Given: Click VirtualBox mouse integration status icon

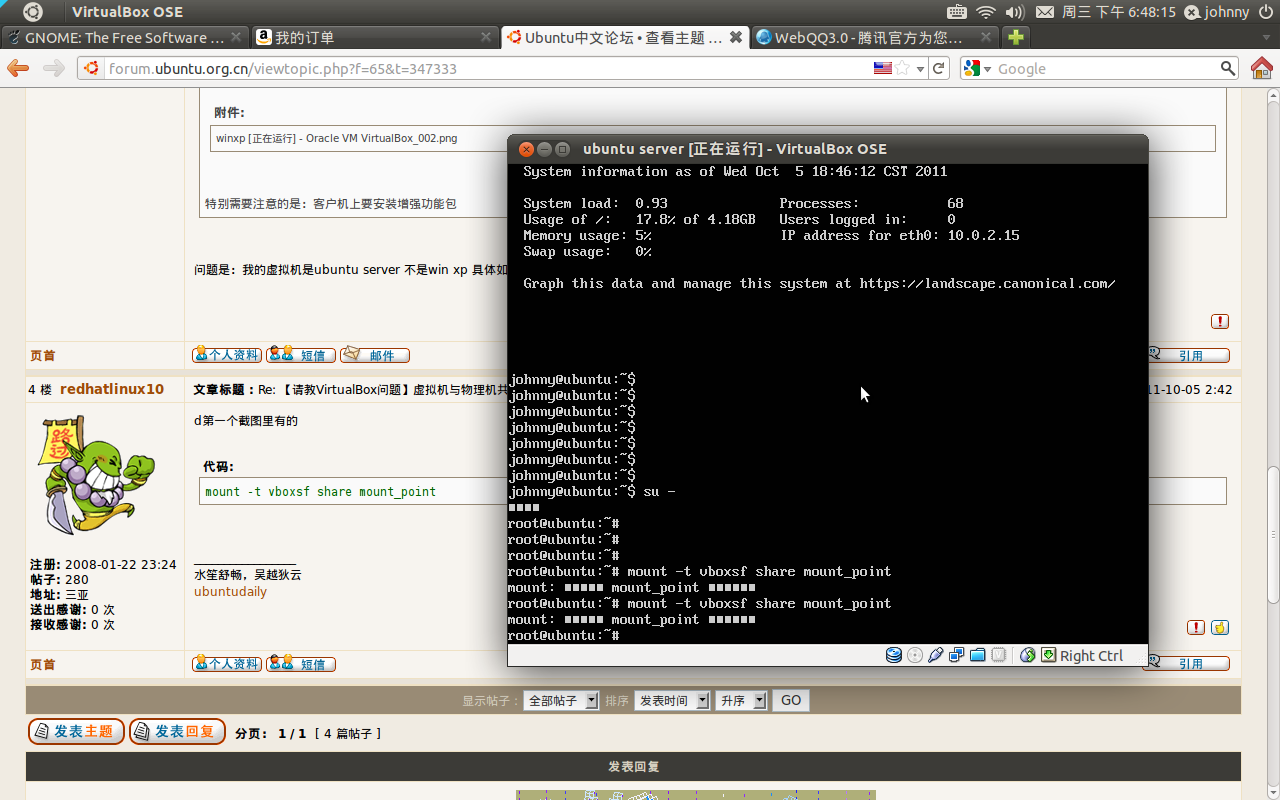Looking at the screenshot, I should tap(1028, 656).
